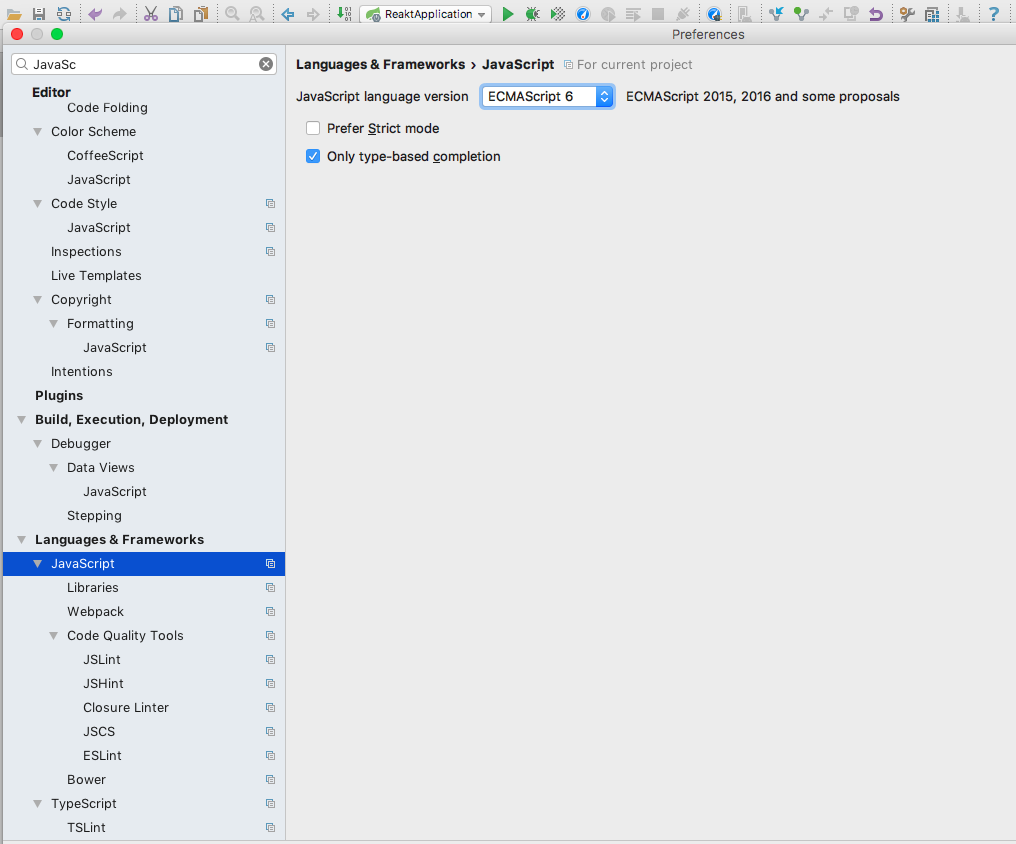Collapse the Code Style tree node
Image resolution: width=1016 pixels, height=844 pixels.
coord(38,203)
